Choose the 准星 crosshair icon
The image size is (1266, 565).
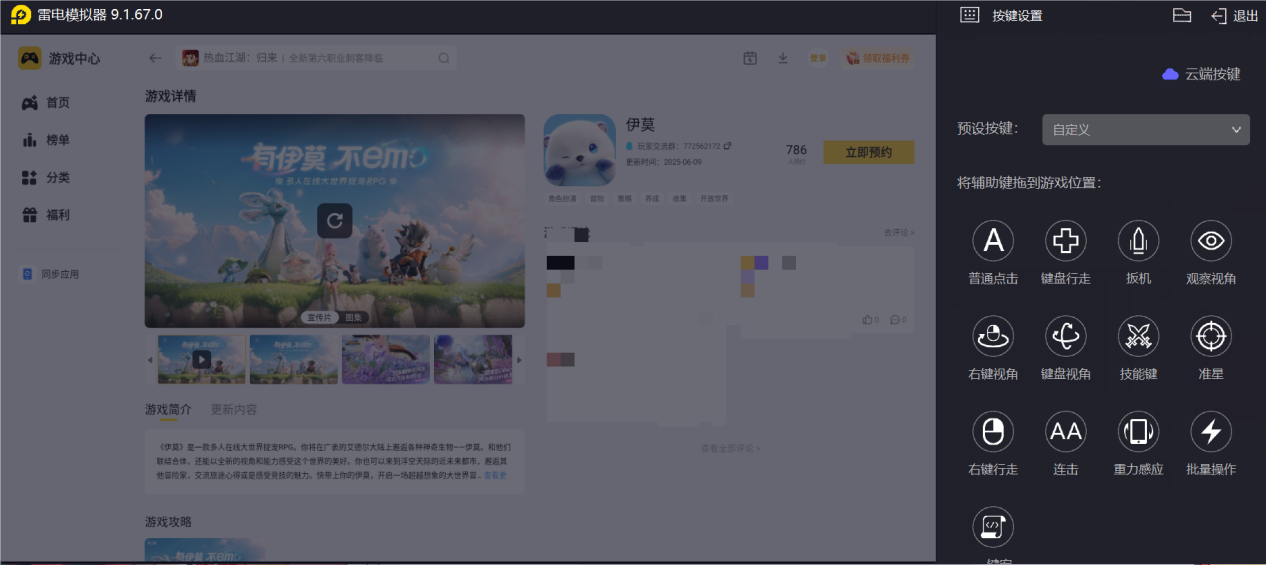[x=1211, y=336]
